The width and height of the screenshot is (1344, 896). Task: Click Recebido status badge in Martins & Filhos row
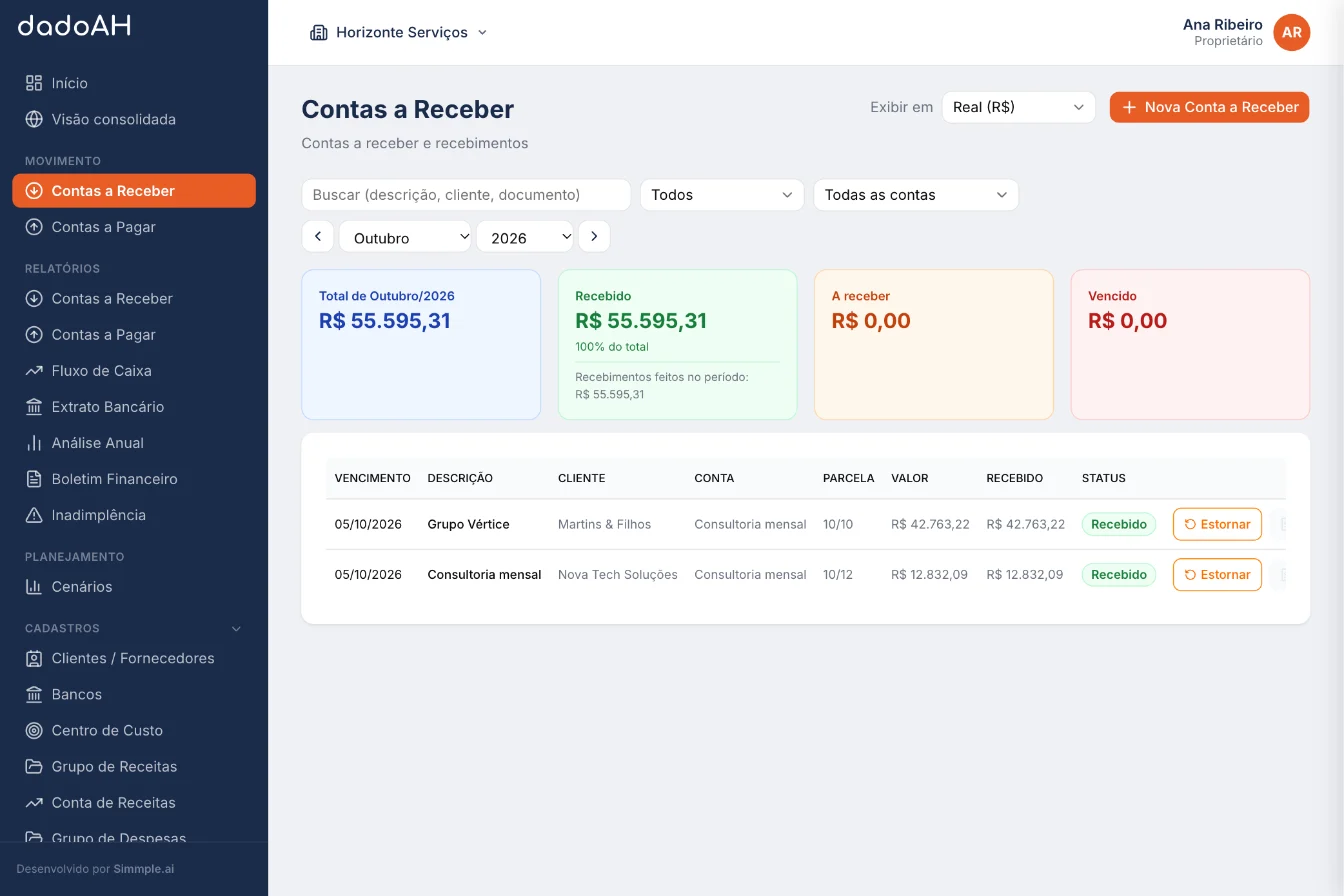click(x=1119, y=524)
